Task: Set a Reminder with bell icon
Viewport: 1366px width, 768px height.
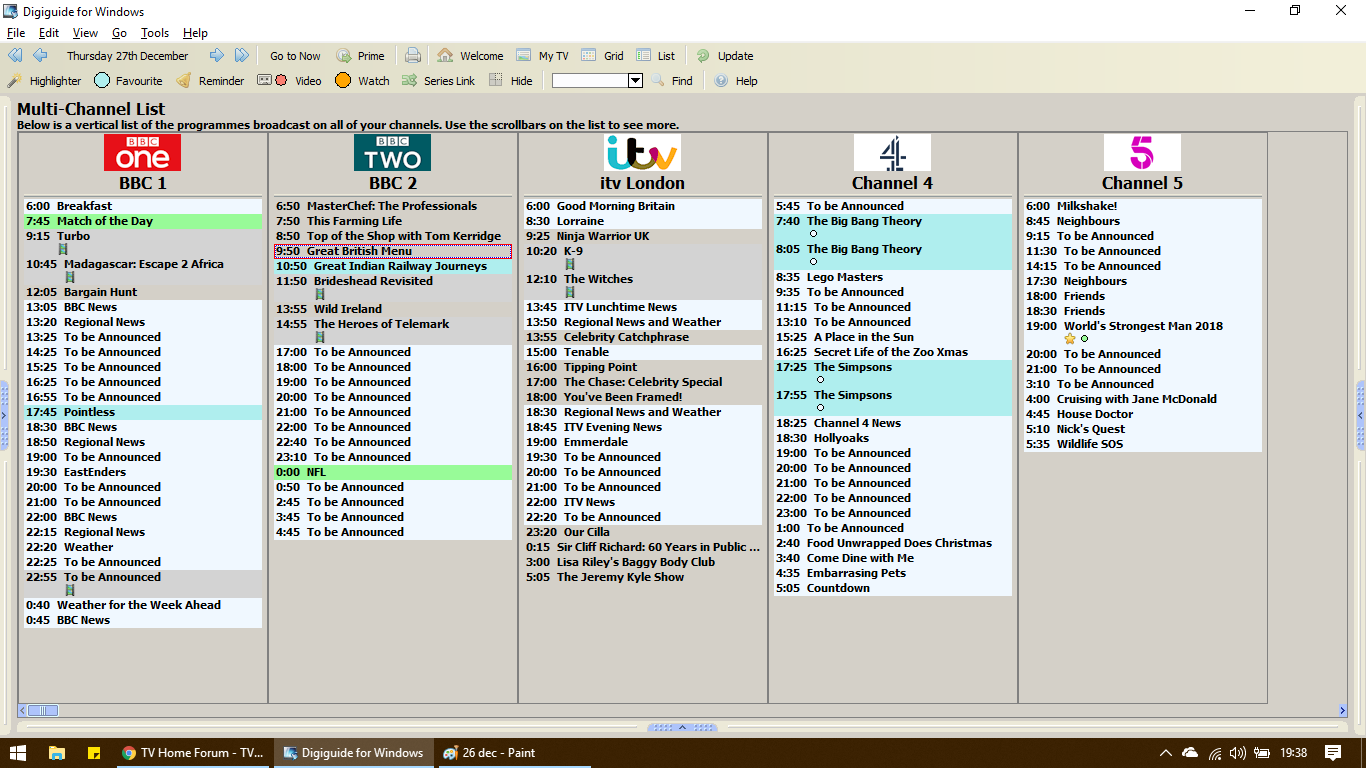Action: tap(211, 81)
